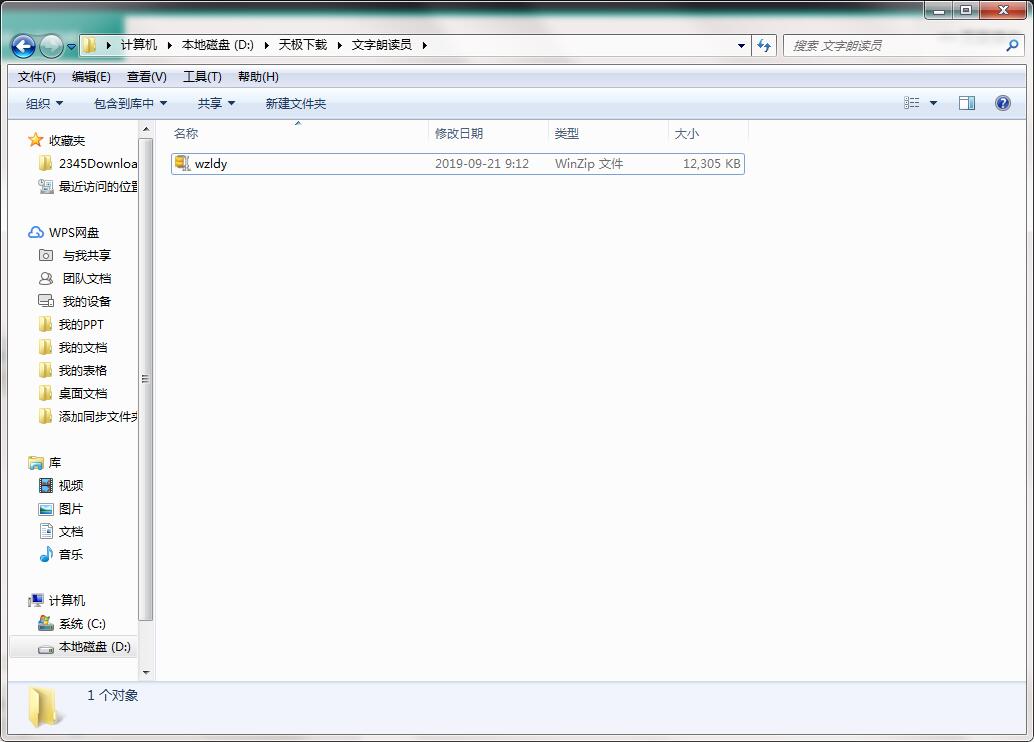Click the 库 libraries icon
The height and width of the screenshot is (742, 1034).
[x=36, y=462]
